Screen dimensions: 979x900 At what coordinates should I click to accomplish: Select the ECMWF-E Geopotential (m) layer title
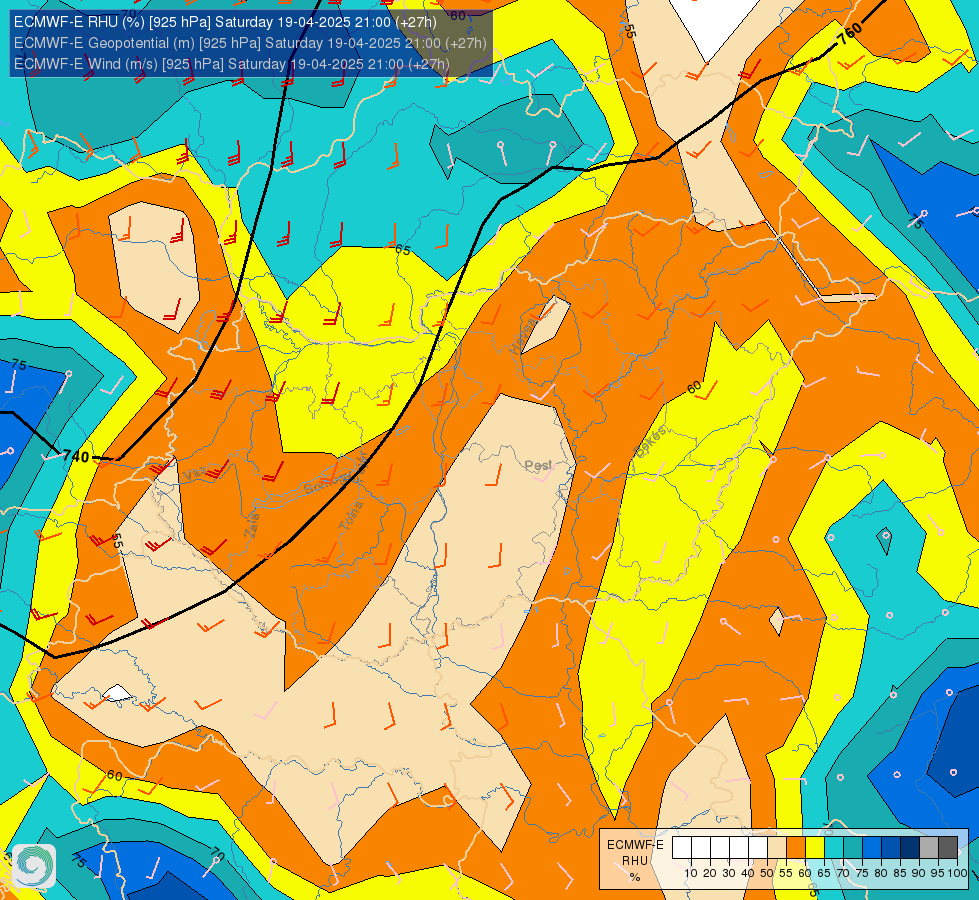click(250, 43)
